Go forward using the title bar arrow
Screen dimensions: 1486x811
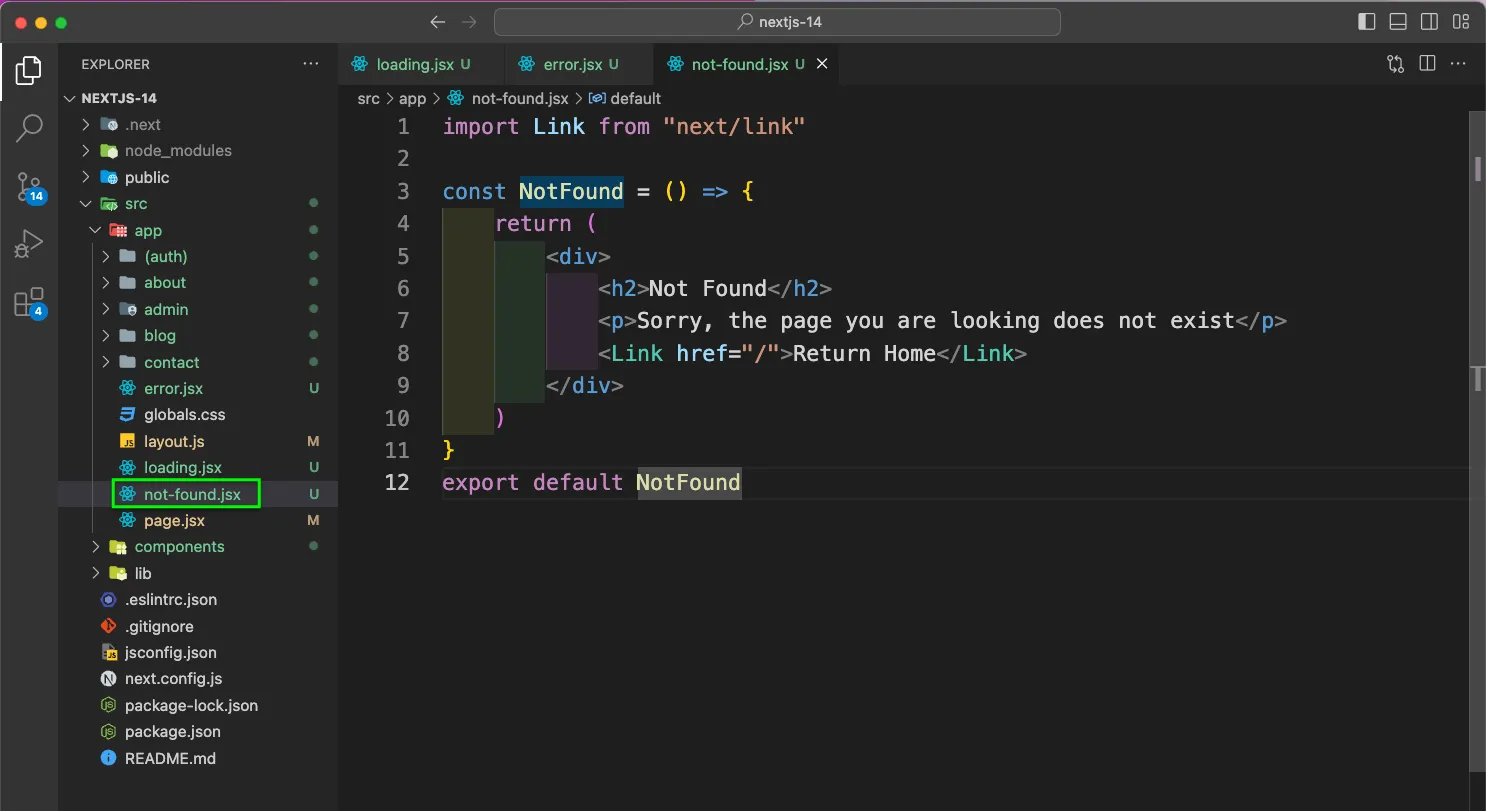point(469,22)
